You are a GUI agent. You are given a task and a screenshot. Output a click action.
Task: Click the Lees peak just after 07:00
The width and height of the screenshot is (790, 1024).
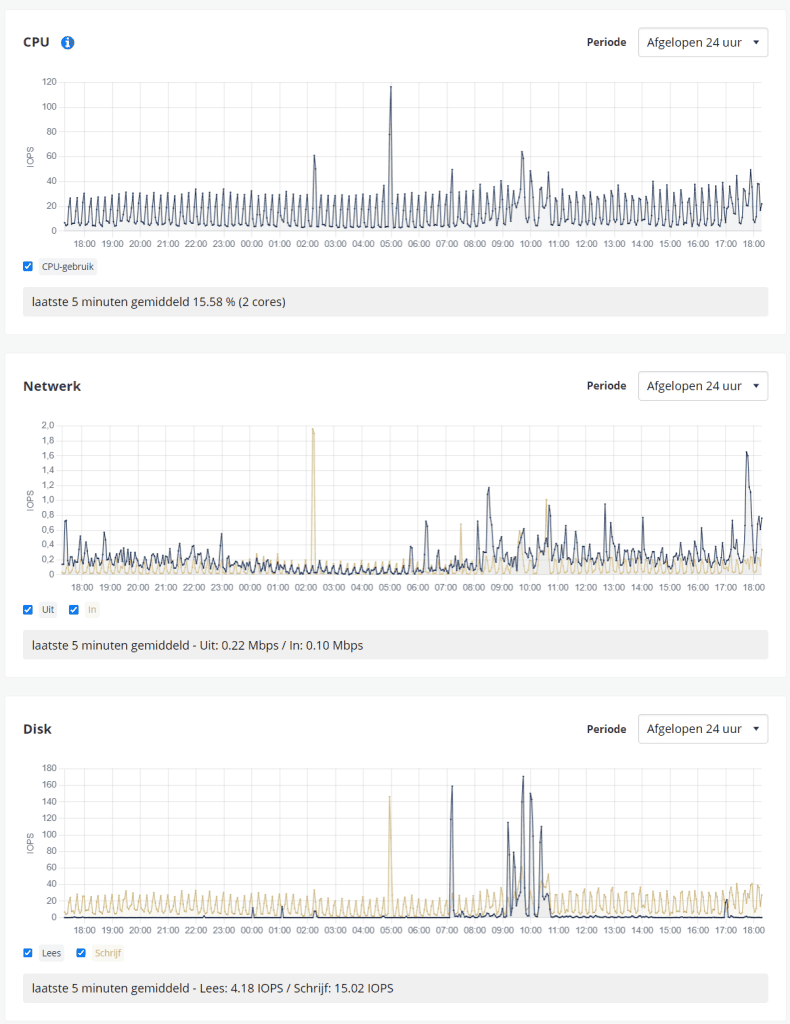coord(452,788)
